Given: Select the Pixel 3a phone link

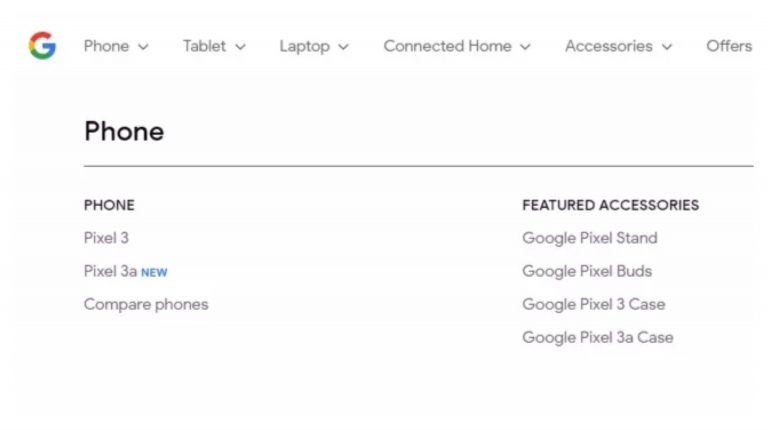Looking at the screenshot, I should (x=110, y=271).
